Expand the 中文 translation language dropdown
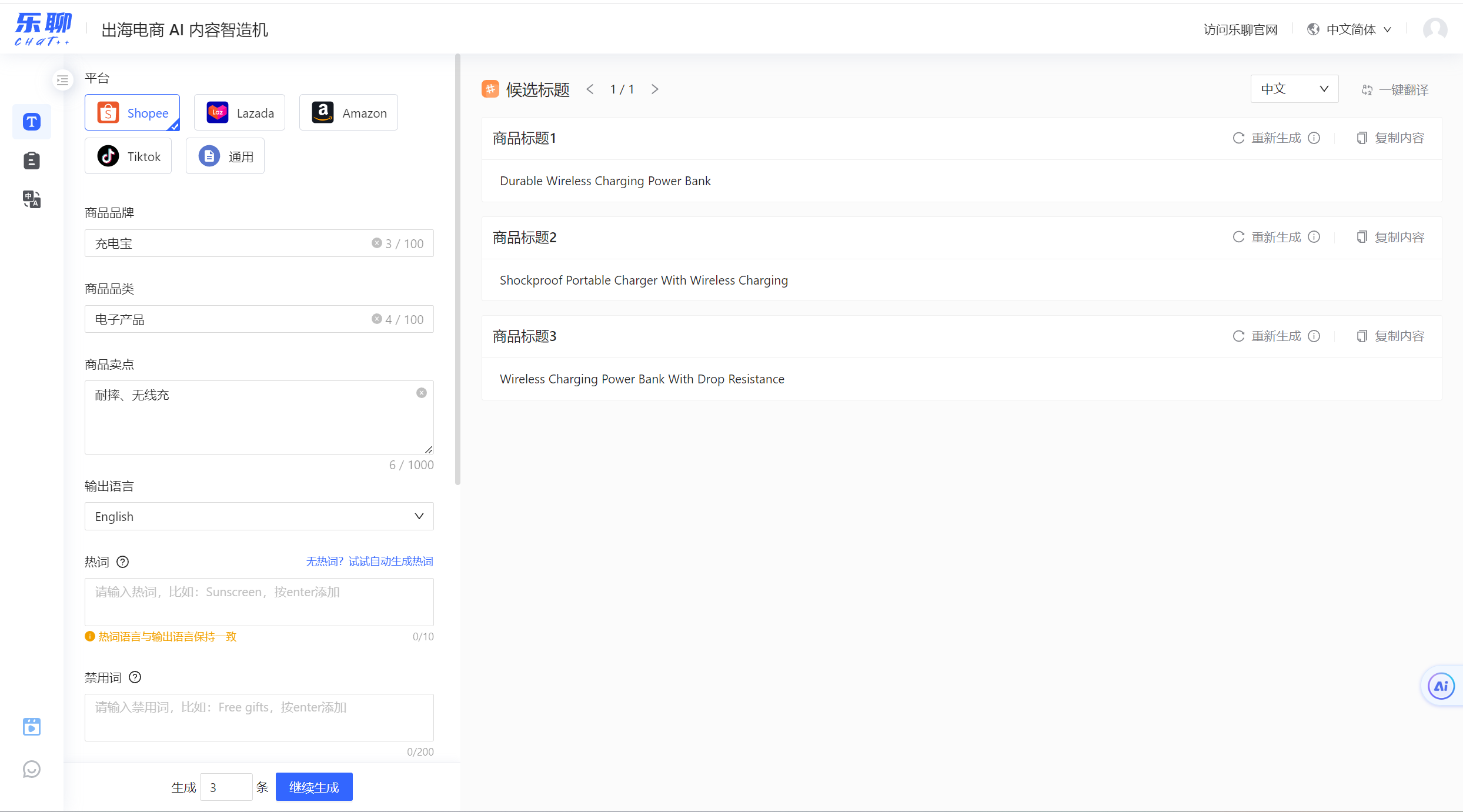 click(1294, 89)
